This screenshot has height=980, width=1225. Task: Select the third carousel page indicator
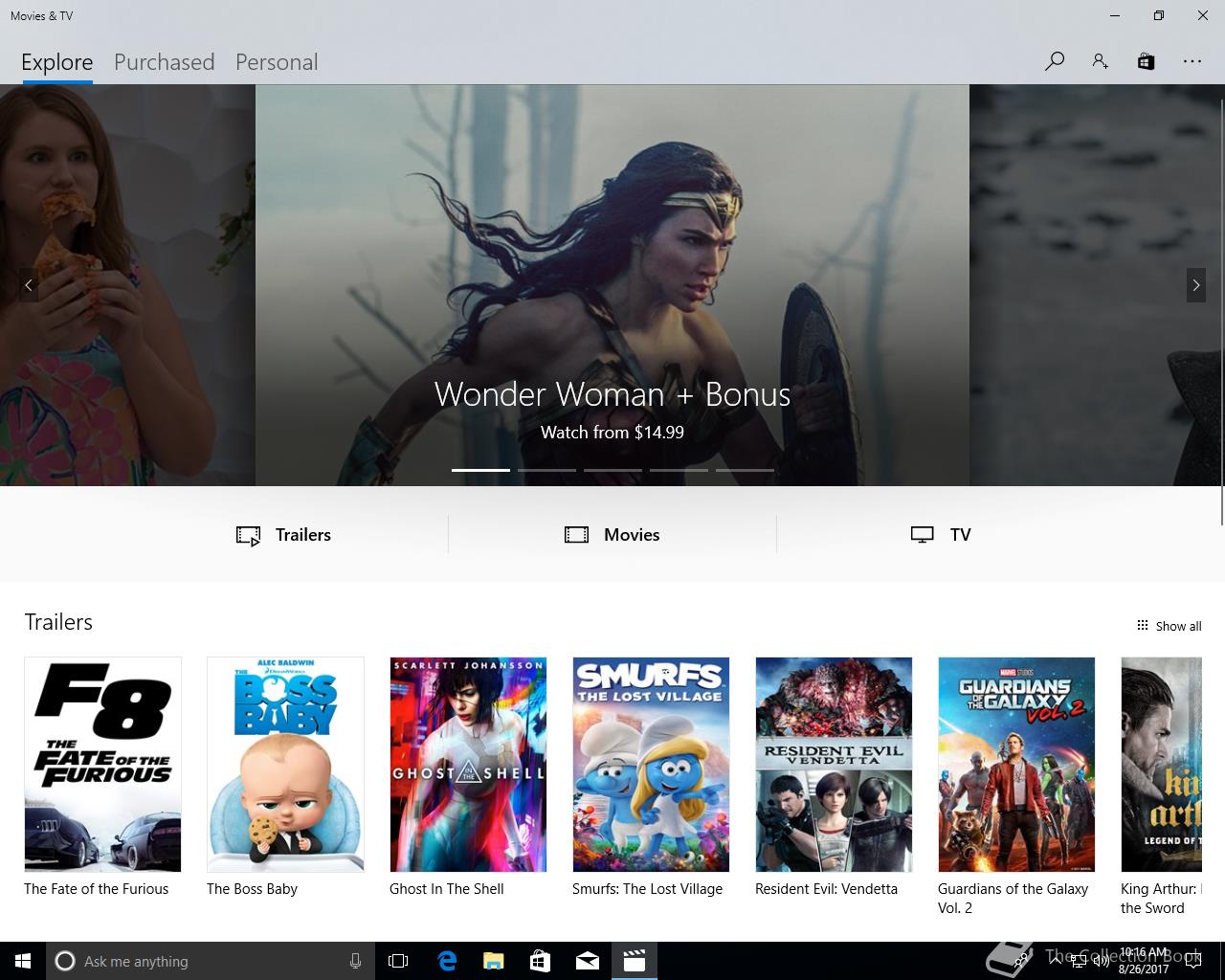tap(612, 470)
